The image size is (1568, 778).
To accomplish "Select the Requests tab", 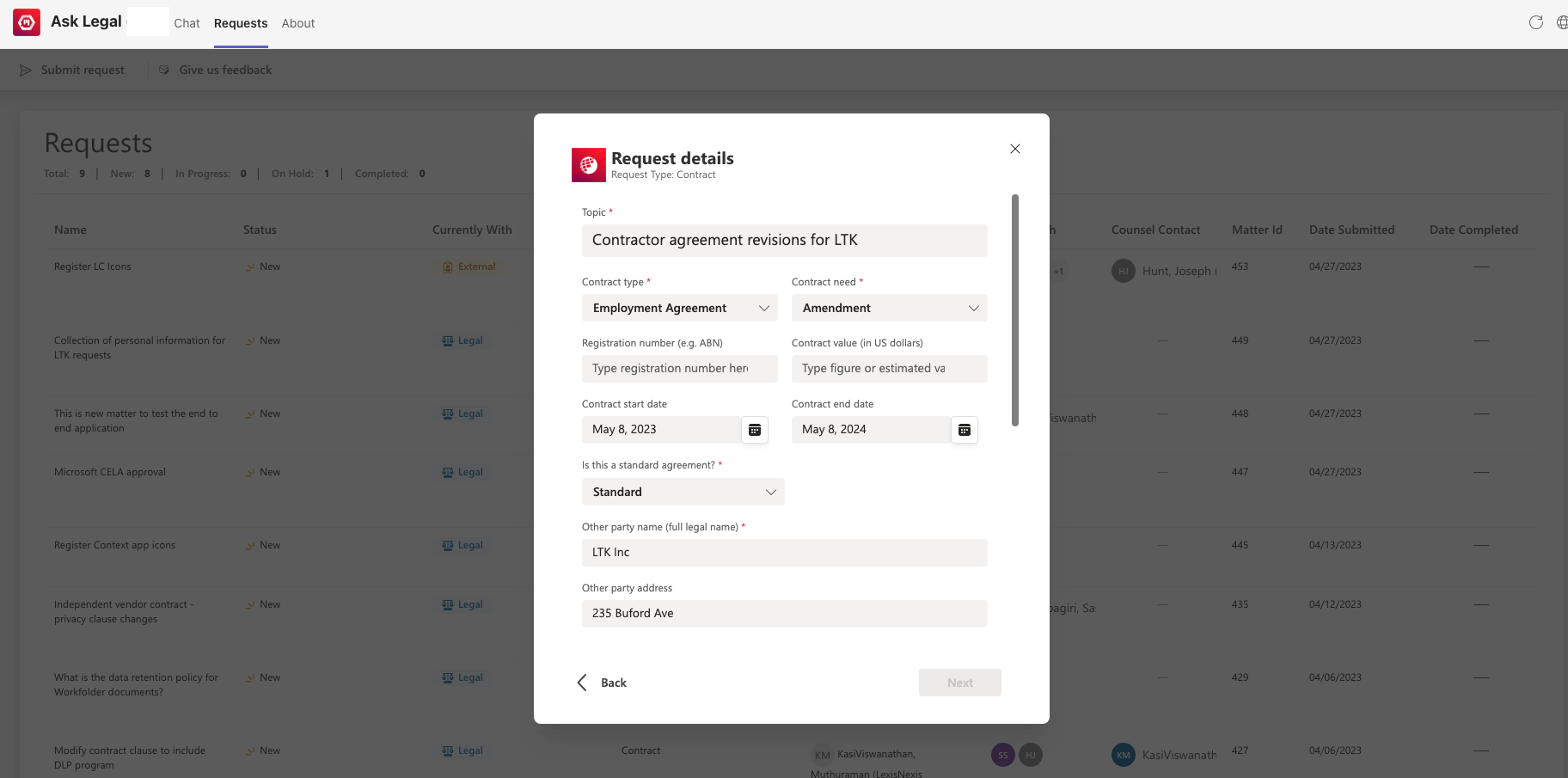I will tap(241, 23).
